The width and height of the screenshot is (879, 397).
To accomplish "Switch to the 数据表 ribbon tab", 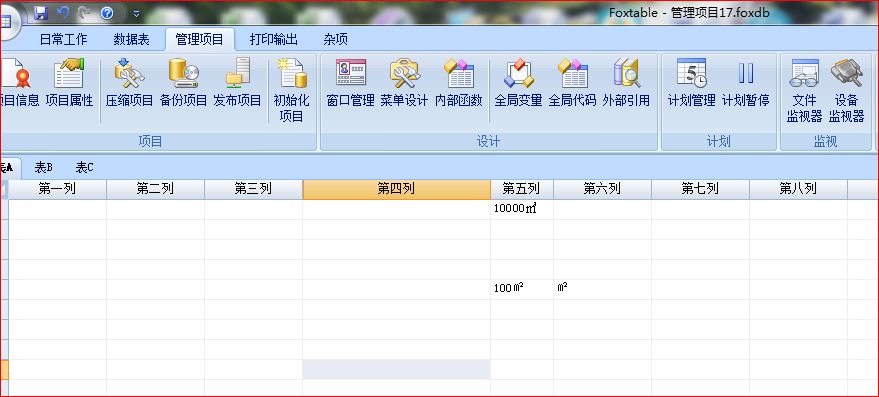I will coord(131,39).
